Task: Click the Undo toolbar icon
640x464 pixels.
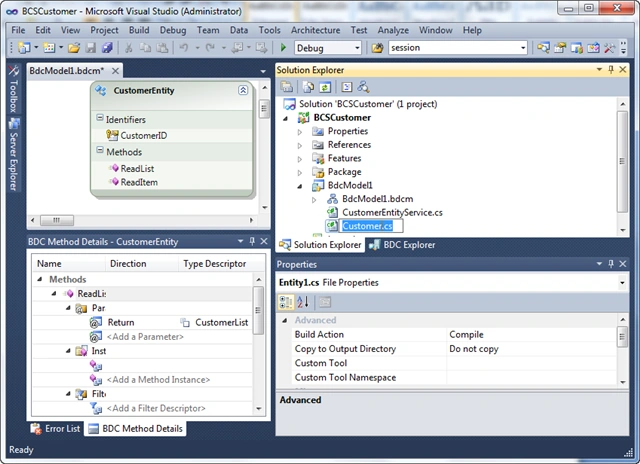Action: tap(184, 48)
